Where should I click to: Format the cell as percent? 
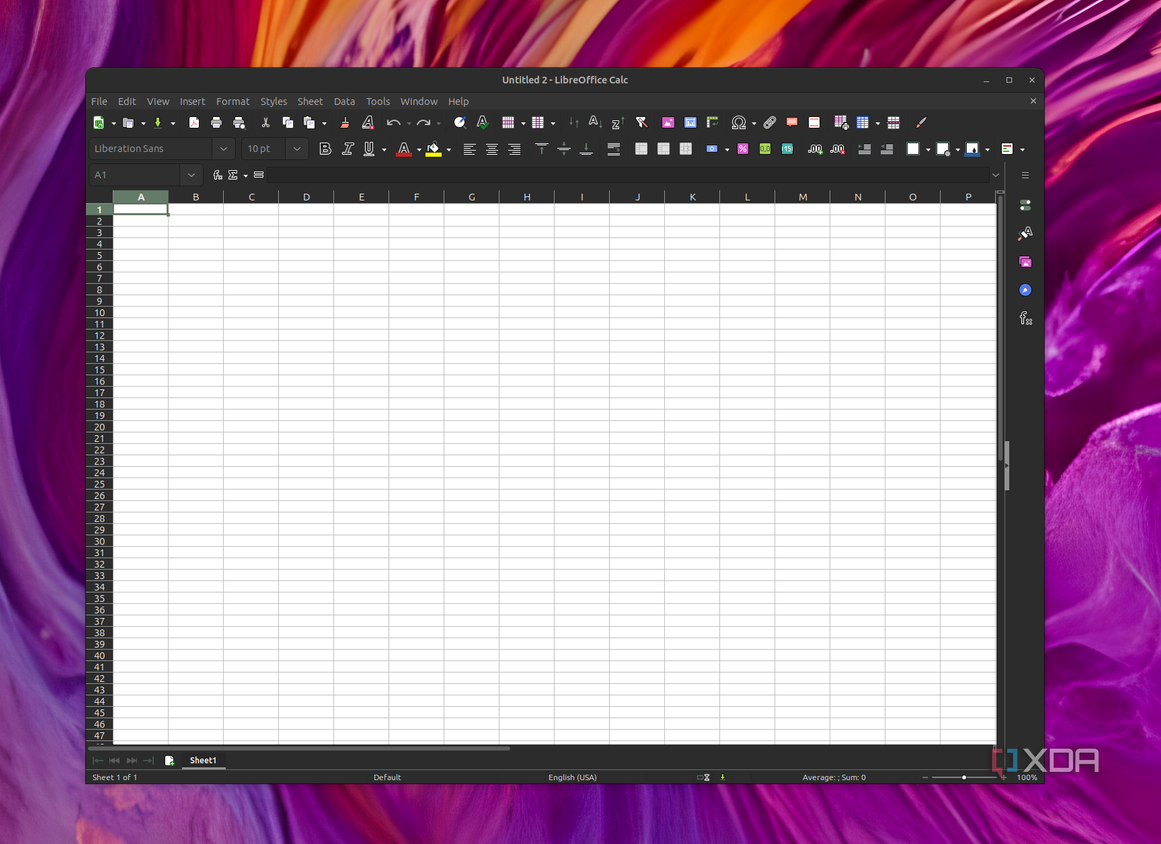tap(743, 149)
